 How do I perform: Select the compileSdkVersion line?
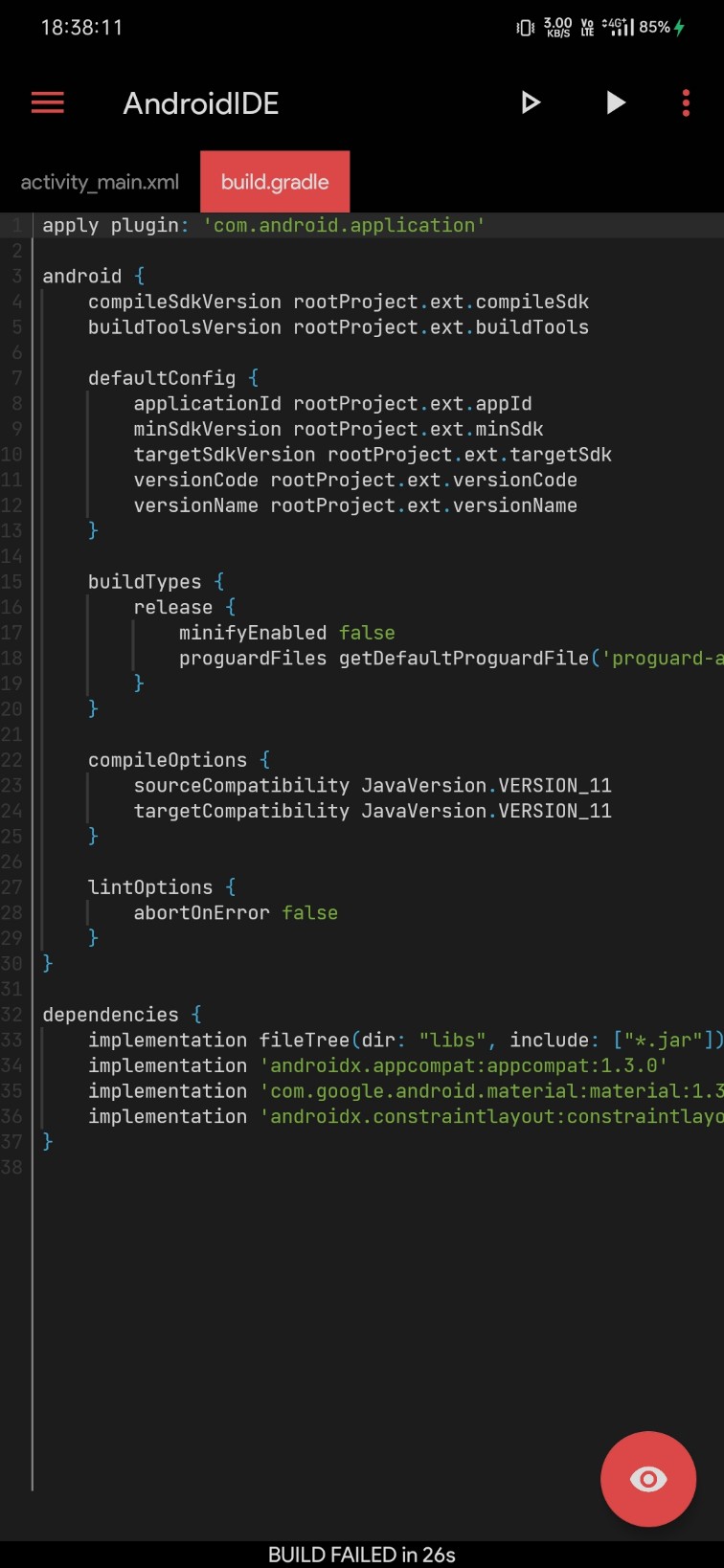(x=338, y=302)
